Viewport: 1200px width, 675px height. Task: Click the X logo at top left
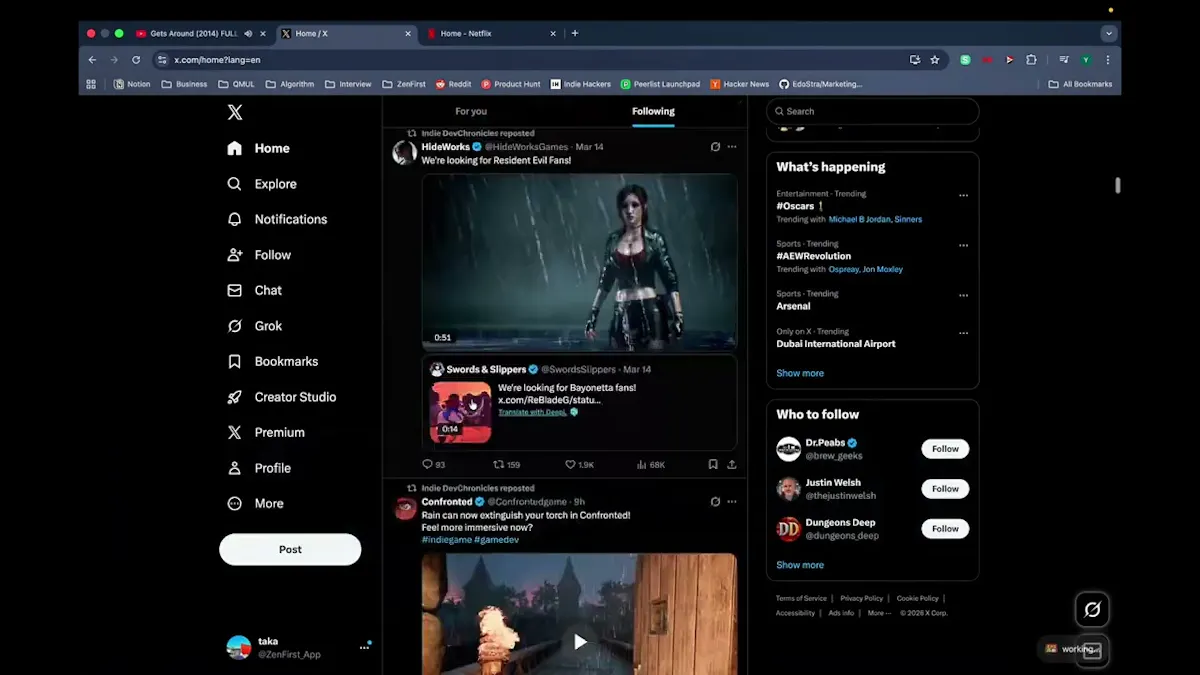pos(234,113)
